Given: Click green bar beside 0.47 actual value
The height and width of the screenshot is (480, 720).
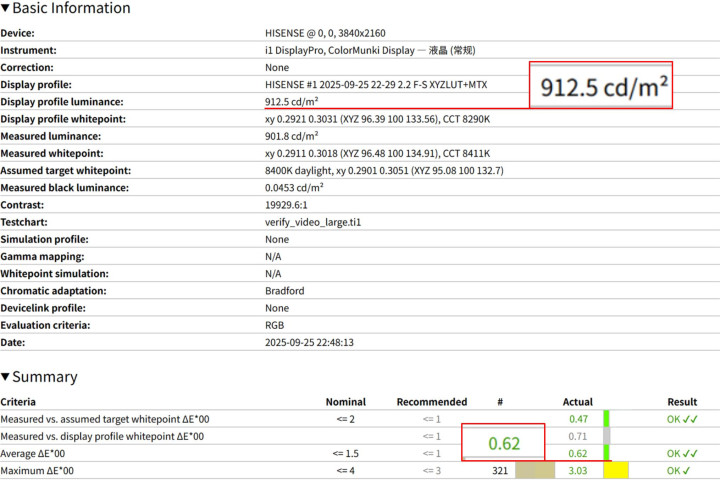Looking at the screenshot, I should (606, 419).
